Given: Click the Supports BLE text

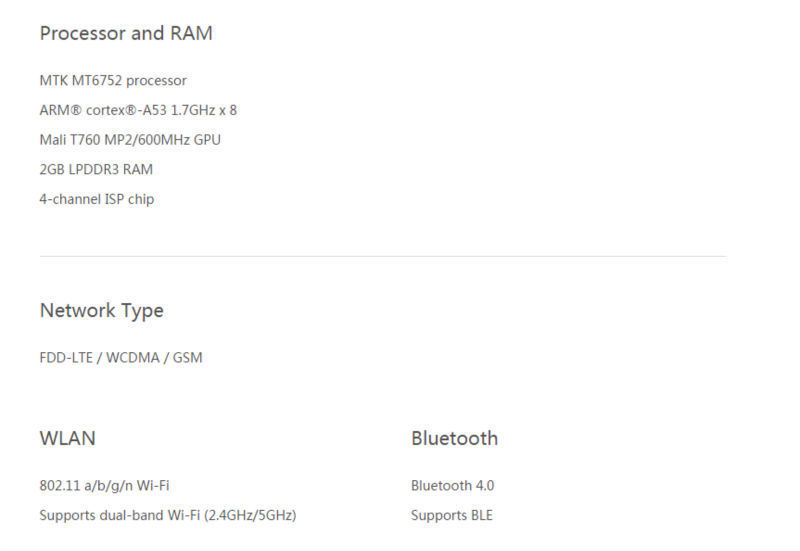Looking at the screenshot, I should click(x=451, y=516).
